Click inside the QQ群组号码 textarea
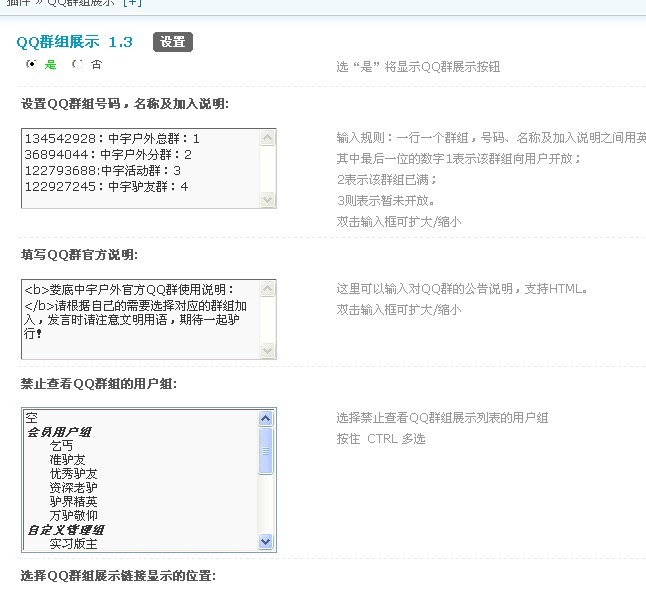Viewport: 646px width, 597px height. (149, 168)
